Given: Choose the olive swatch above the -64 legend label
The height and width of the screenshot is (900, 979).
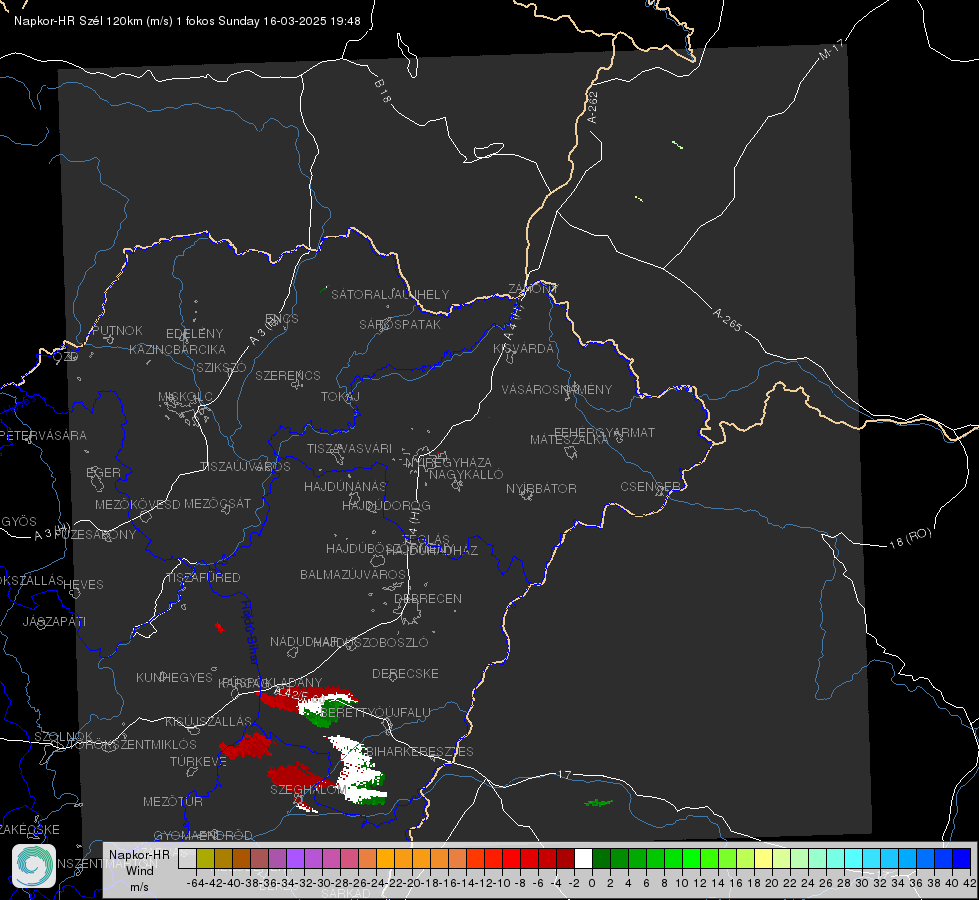Looking at the screenshot, I should pyautogui.click(x=205, y=858).
